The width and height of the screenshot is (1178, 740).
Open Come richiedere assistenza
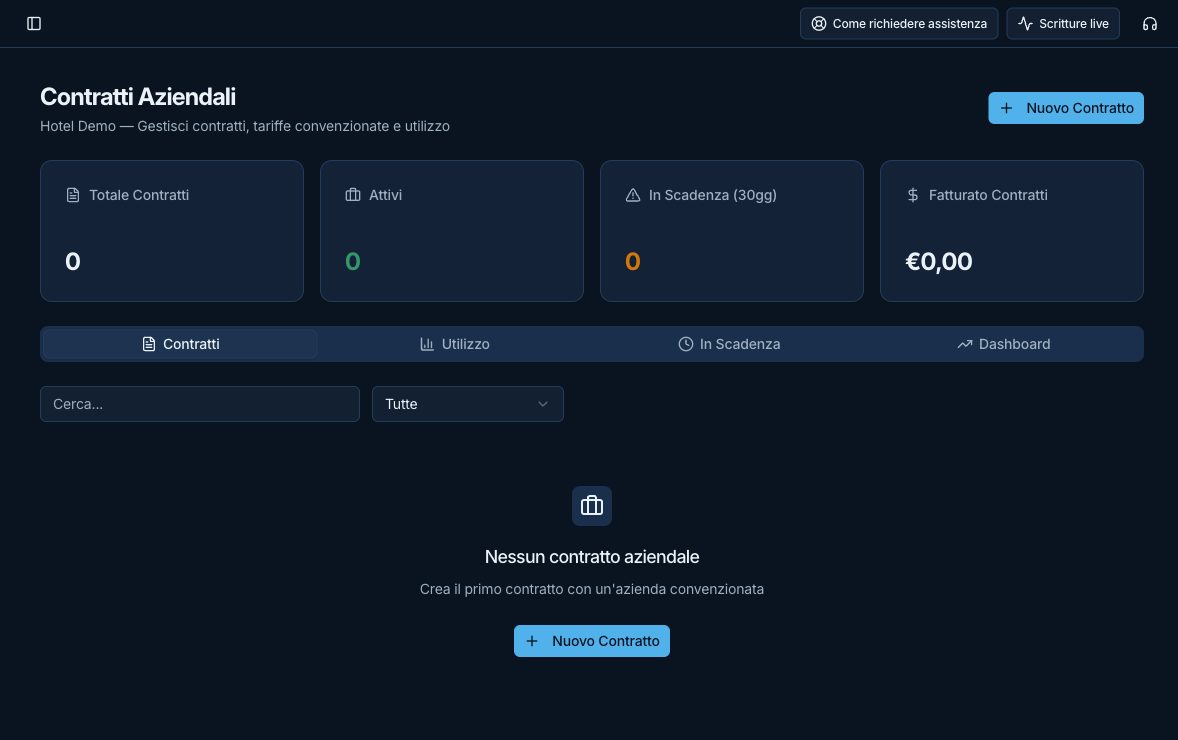pos(899,23)
